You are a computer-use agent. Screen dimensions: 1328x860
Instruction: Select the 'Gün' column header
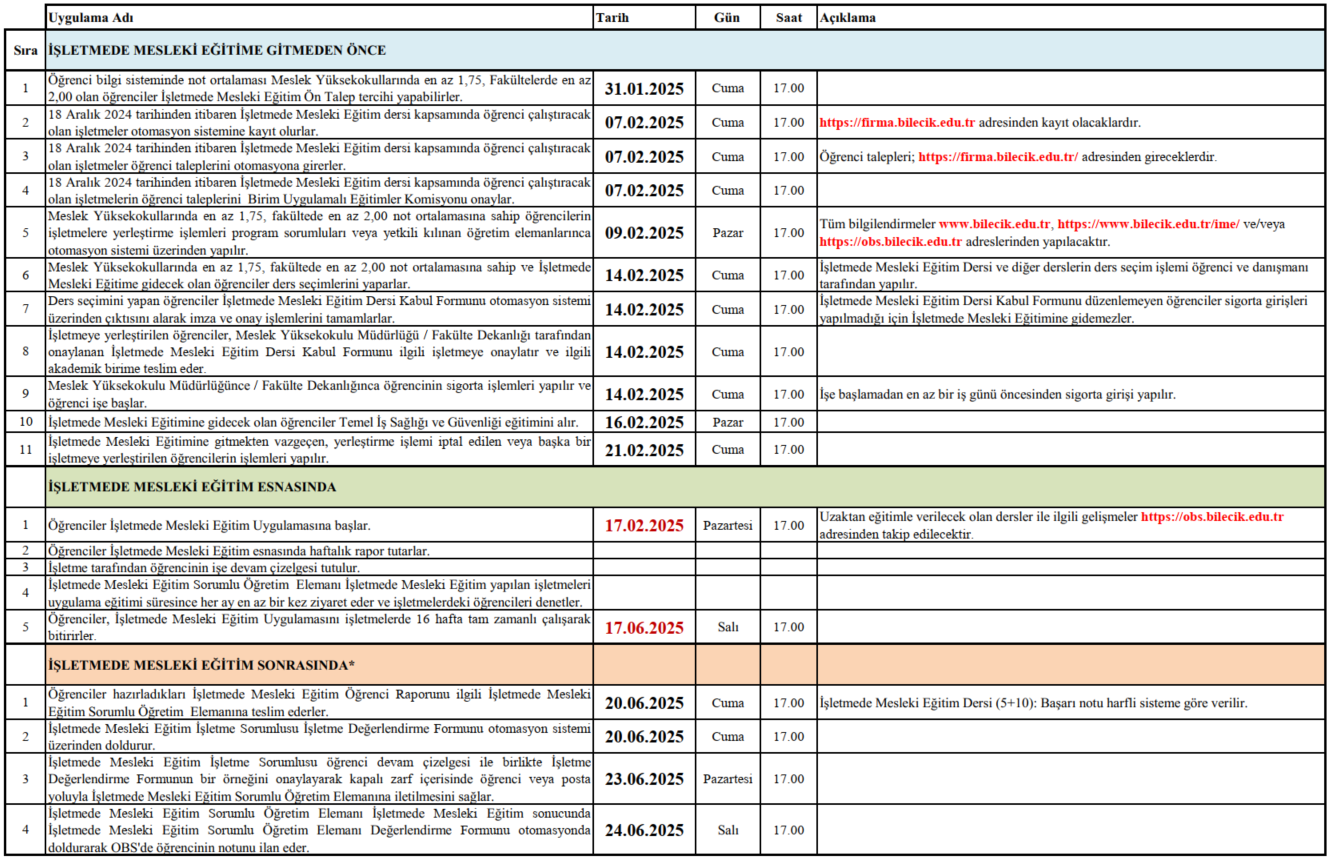pyautogui.click(x=727, y=19)
